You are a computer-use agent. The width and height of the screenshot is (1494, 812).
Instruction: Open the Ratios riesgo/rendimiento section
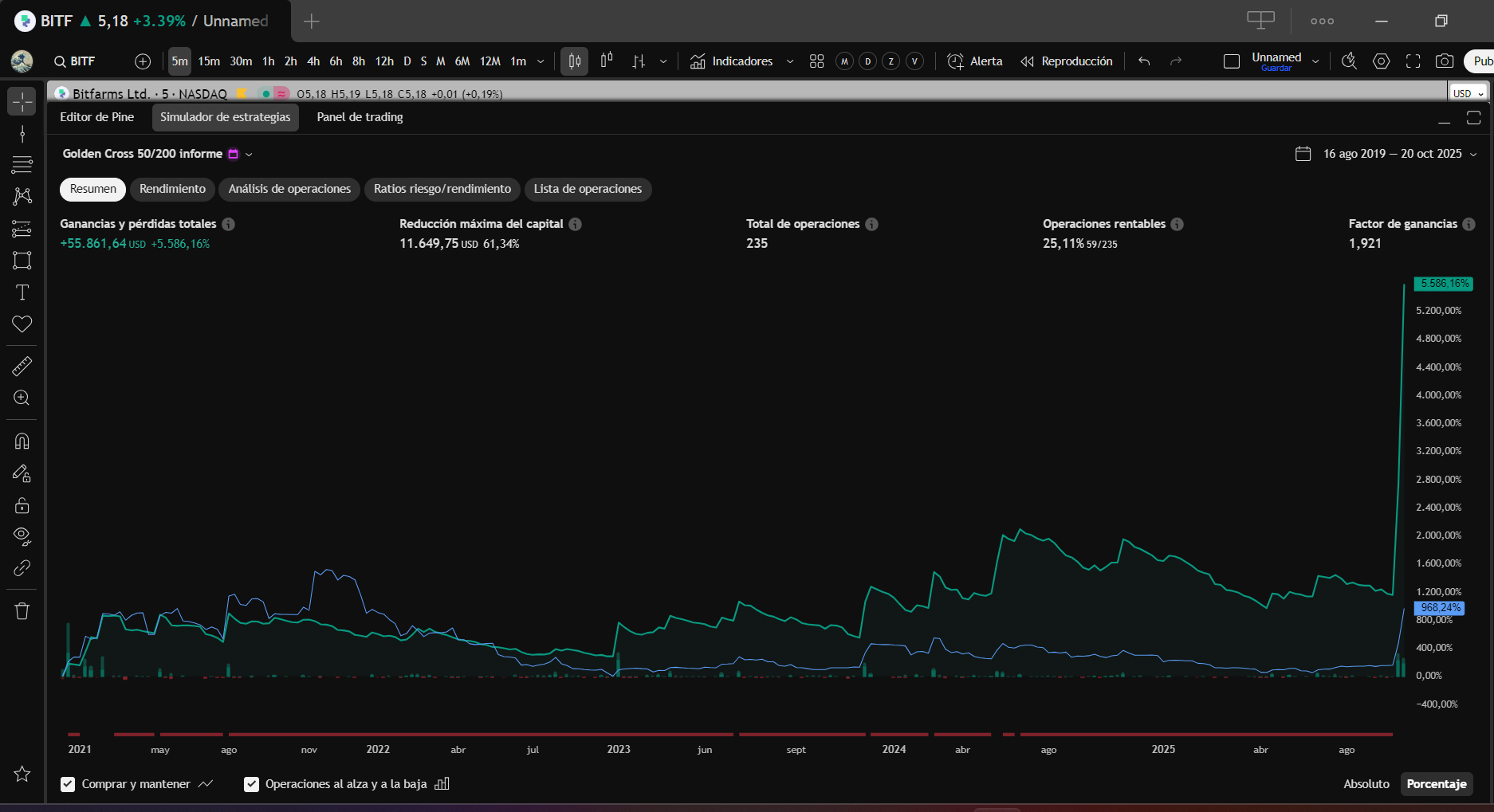coord(442,189)
